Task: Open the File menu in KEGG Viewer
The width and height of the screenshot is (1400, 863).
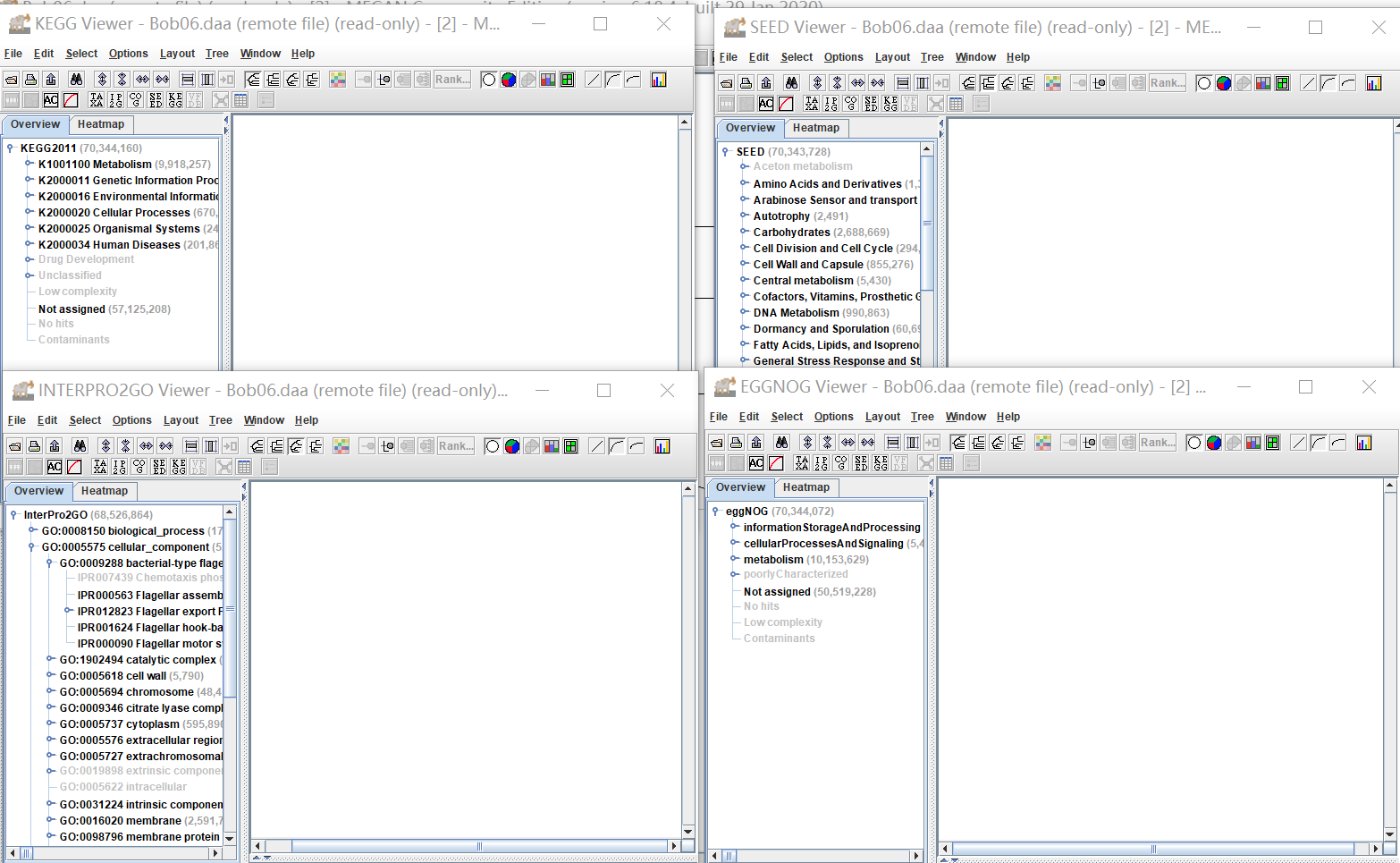Action: click(13, 54)
